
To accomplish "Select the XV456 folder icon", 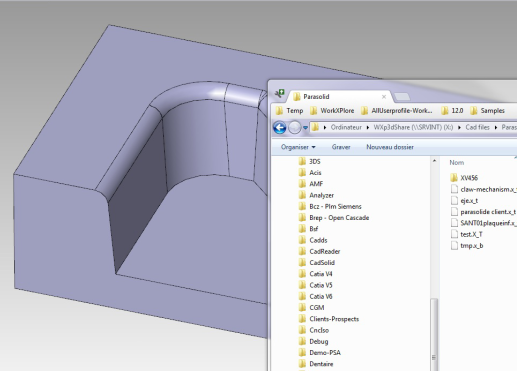I will (453, 178).
